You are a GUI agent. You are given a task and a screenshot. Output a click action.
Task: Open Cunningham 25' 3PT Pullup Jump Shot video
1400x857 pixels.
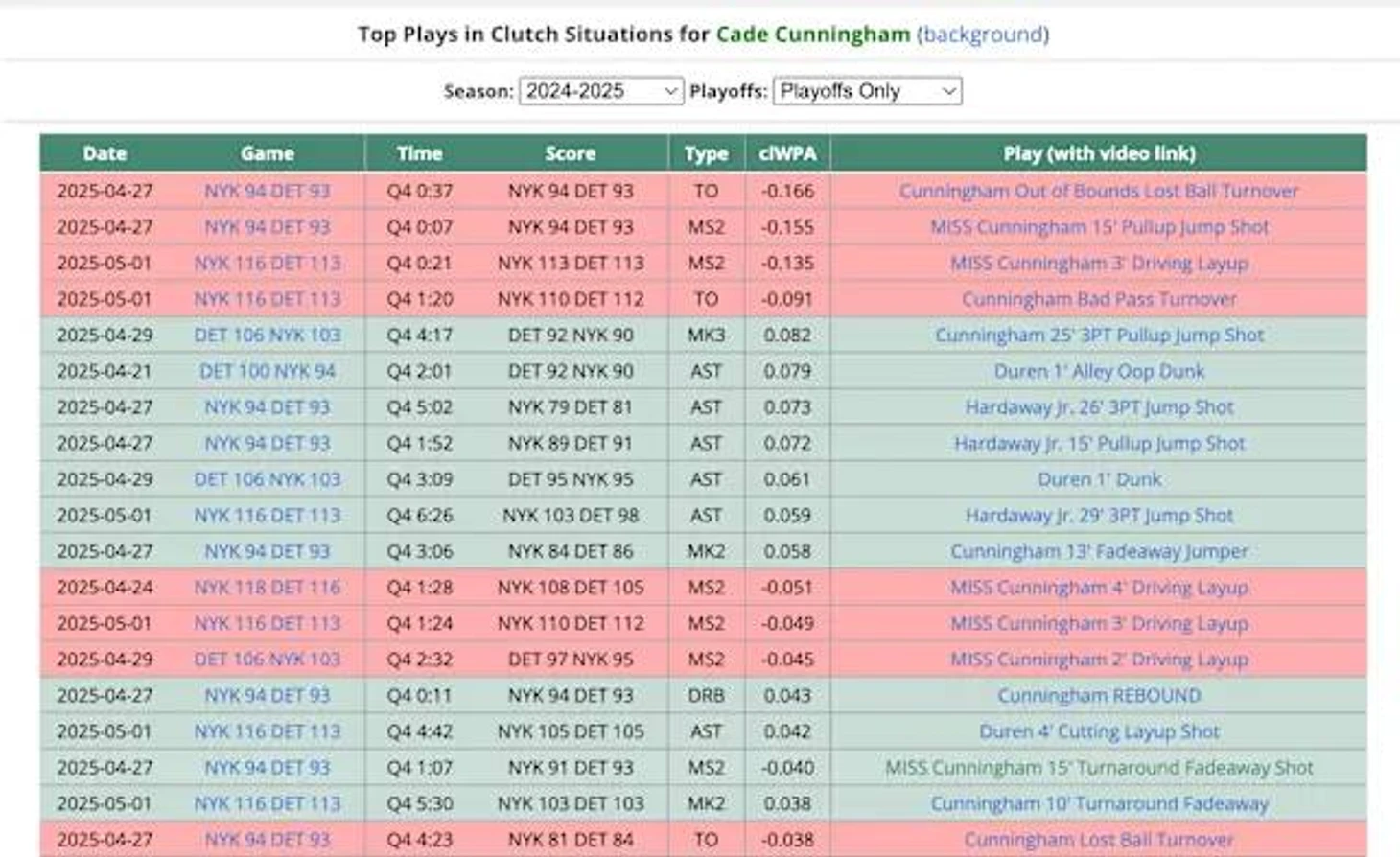(1099, 335)
